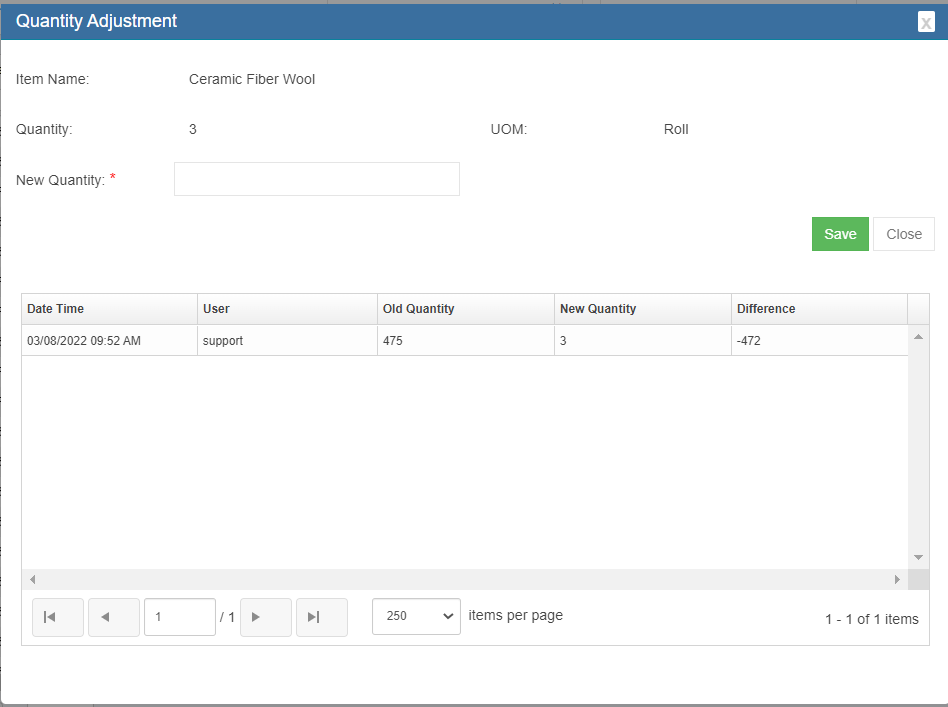This screenshot has height=707, width=948.
Task: Sort by the Old Quantity column header
Action: 418,309
